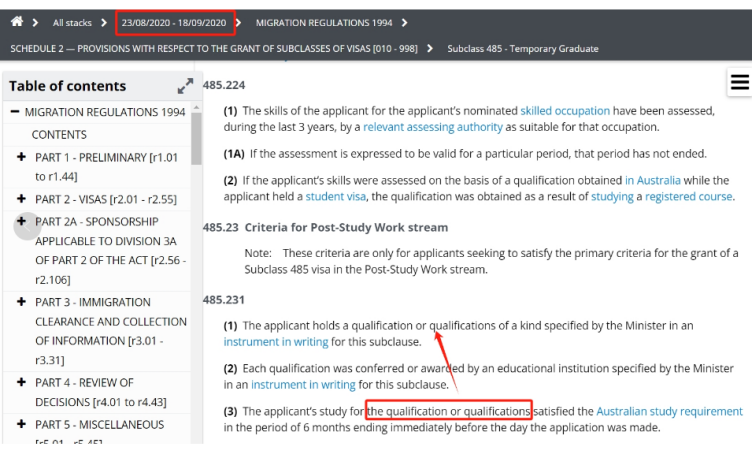753x458 pixels.
Task: Collapse the MIGRATION REGULATIONS 1994 tree node
Action: (15, 112)
